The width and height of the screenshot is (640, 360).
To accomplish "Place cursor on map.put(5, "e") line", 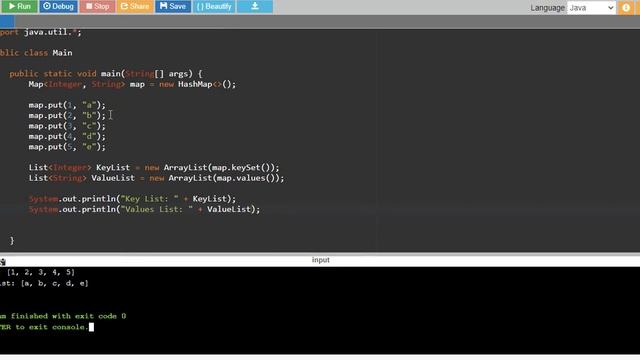I will (67, 147).
